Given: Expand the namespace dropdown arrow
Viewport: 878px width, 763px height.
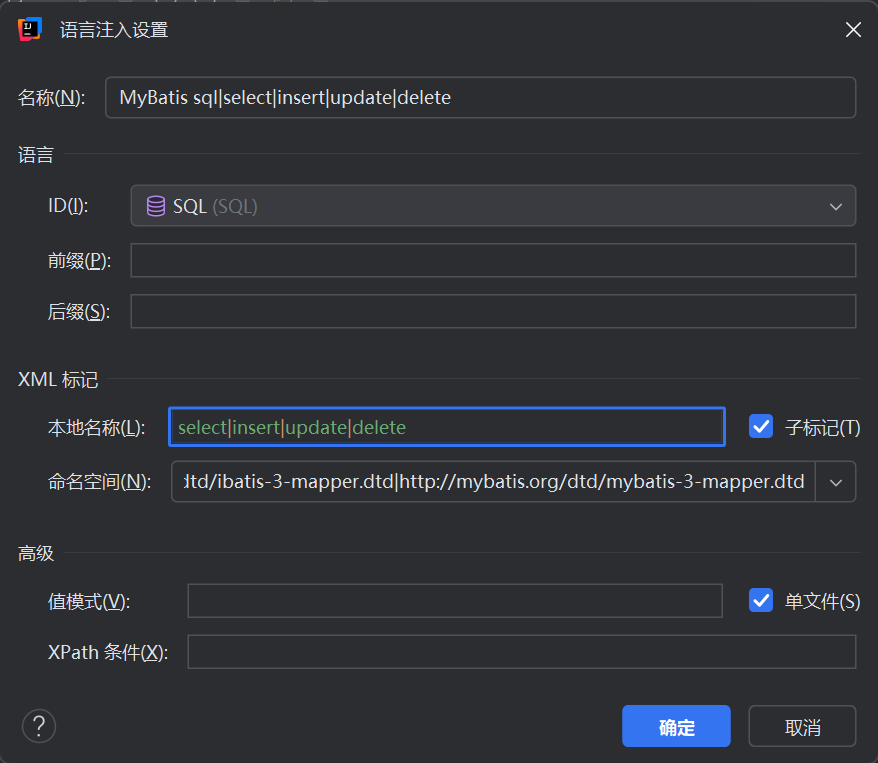Looking at the screenshot, I should pyautogui.click(x=835, y=482).
